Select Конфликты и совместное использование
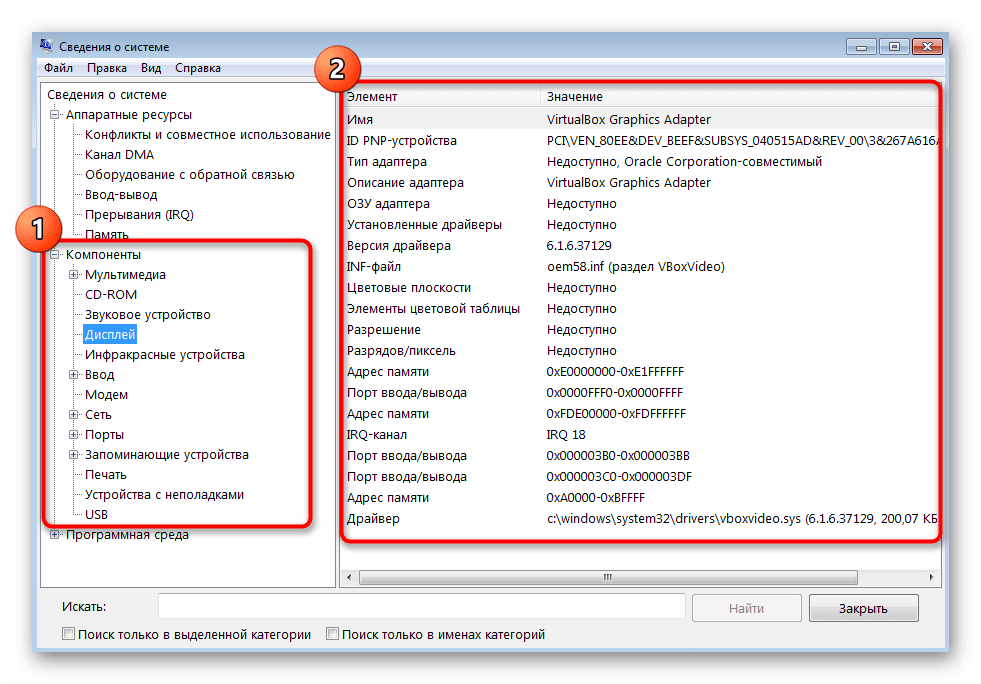The height and width of the screenshot is (684, 981). [208, 135]
